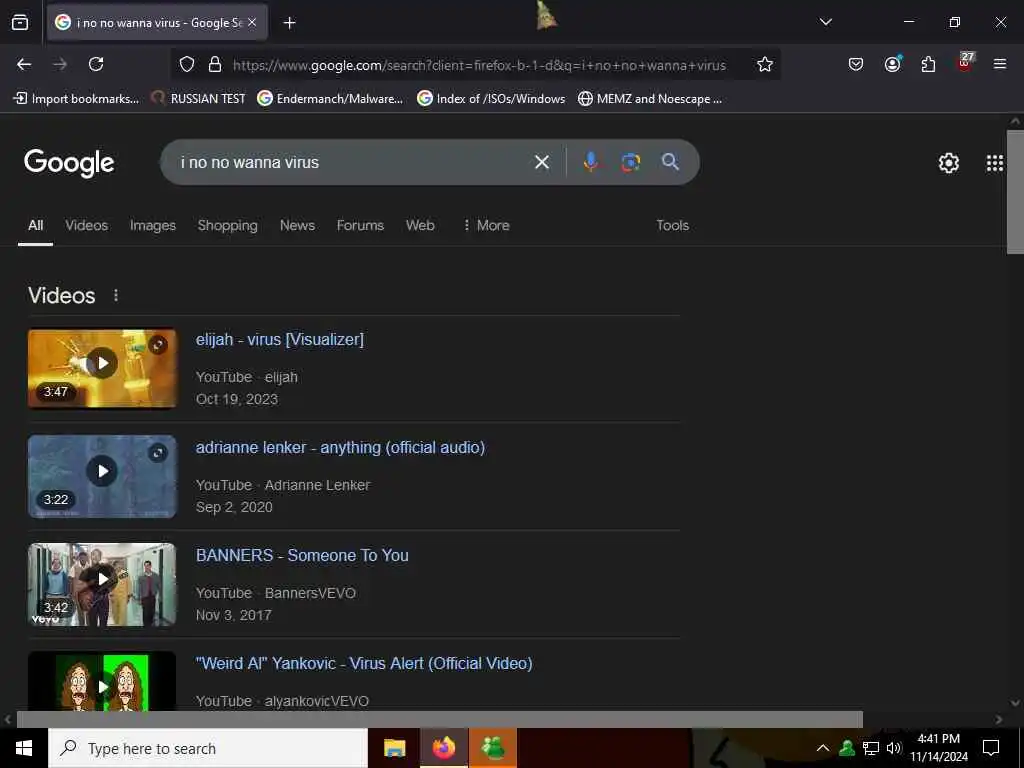Image resolution: width=1024 pixels, height=768 pixels.
Task: Open Endermanch/Malware bookmark
Action: (x=330, y=99)
